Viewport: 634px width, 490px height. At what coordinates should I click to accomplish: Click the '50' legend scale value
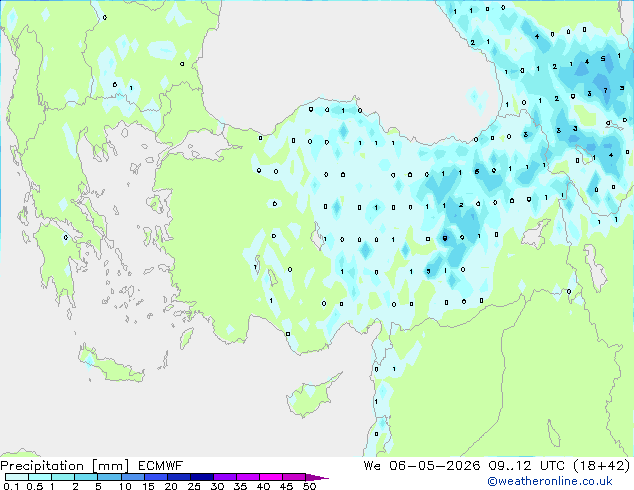pos(309,486)
